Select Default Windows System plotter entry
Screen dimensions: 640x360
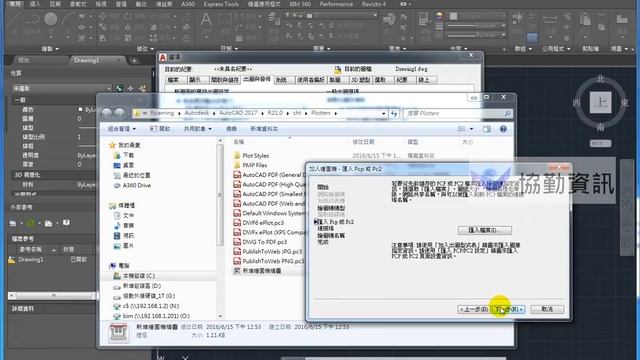(268, 213)
